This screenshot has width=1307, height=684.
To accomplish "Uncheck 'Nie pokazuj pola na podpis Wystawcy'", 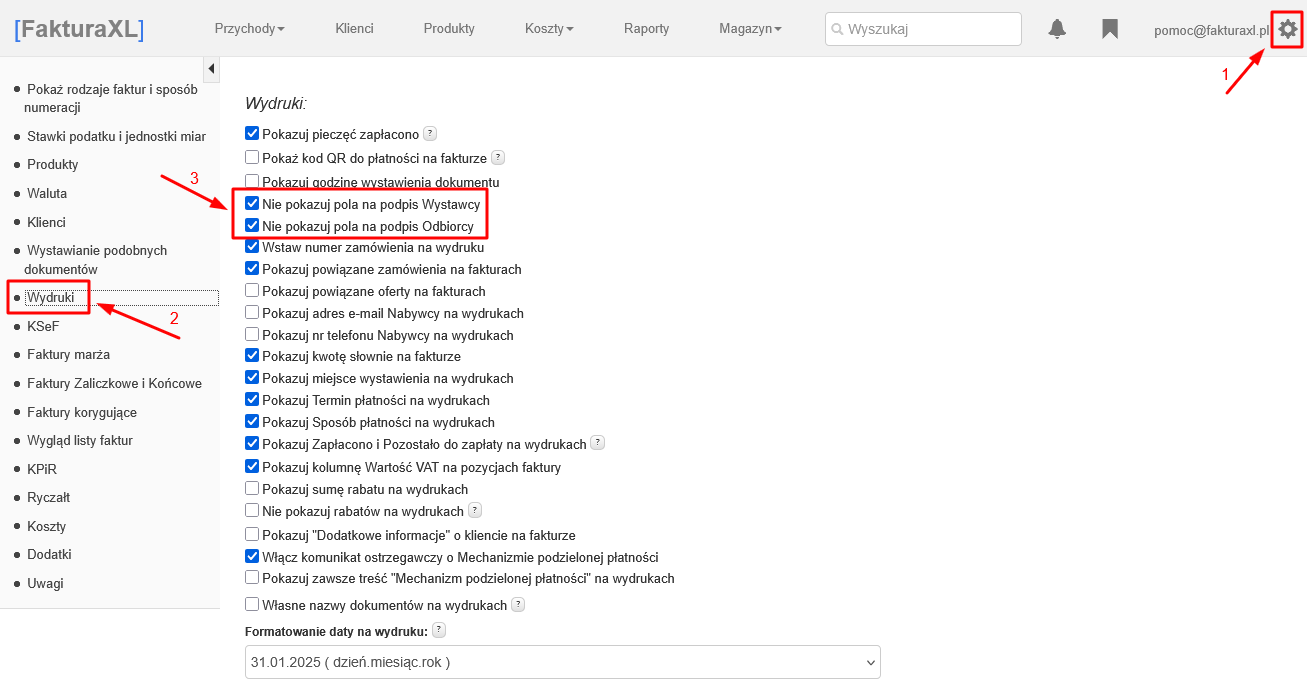I will [252, 203].
